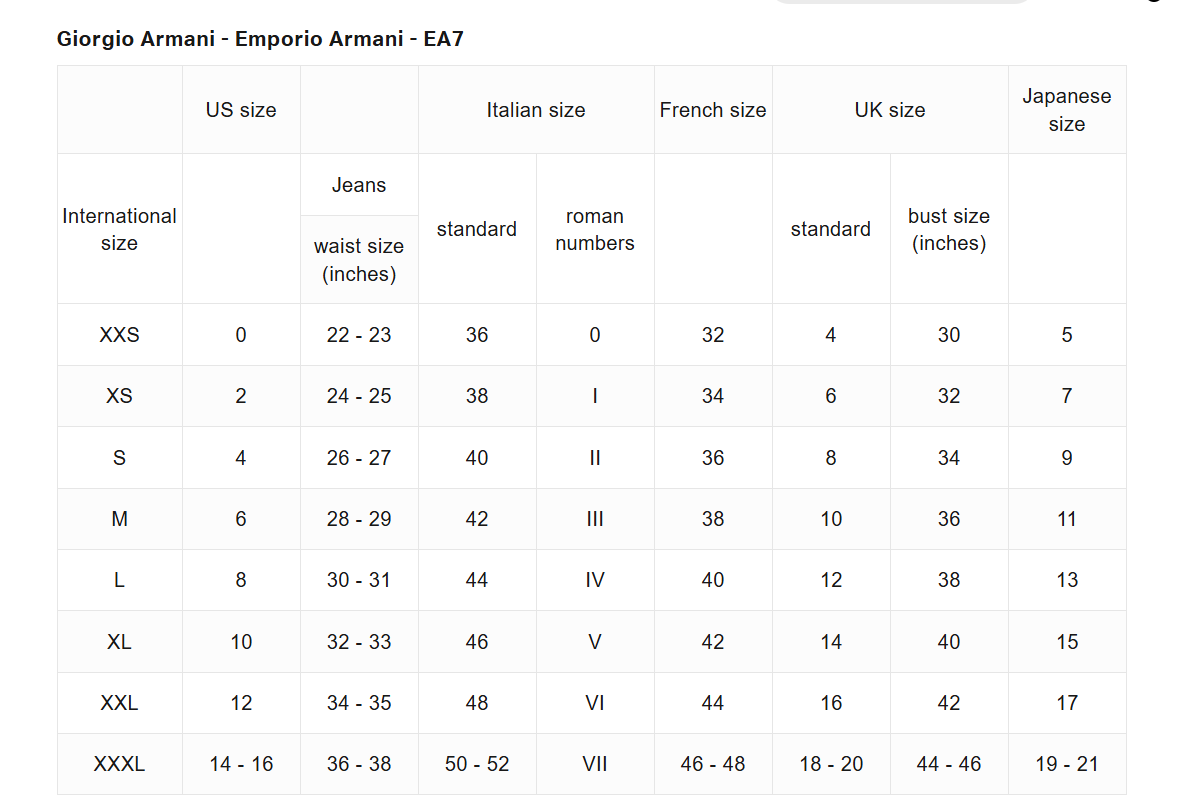Select the 18 - 20 UK size cell
This screenshot has height=804, width=1201.
pyautogui.click(x=831, y=764)
